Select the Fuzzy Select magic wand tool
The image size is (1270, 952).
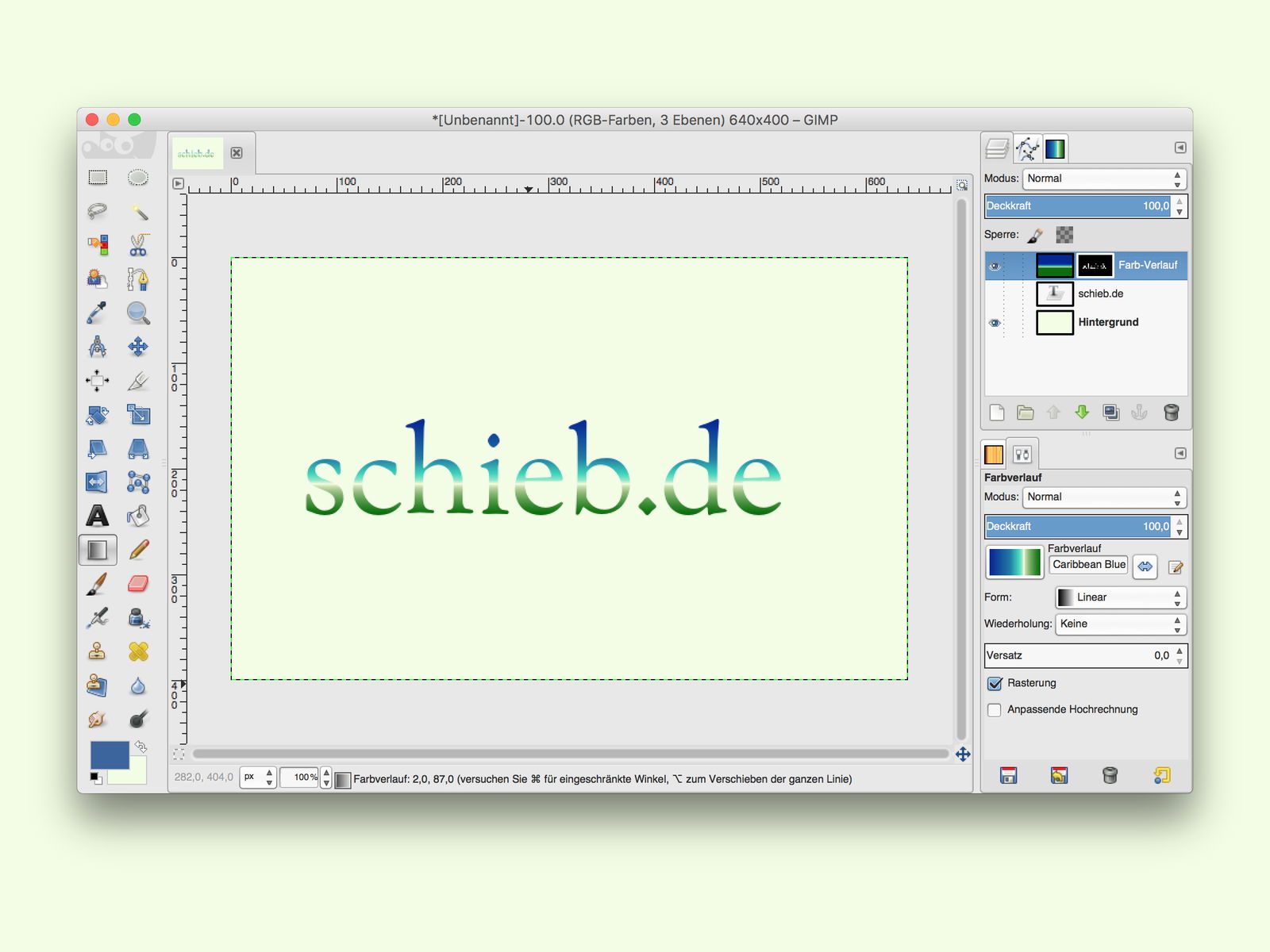[138, 211]
